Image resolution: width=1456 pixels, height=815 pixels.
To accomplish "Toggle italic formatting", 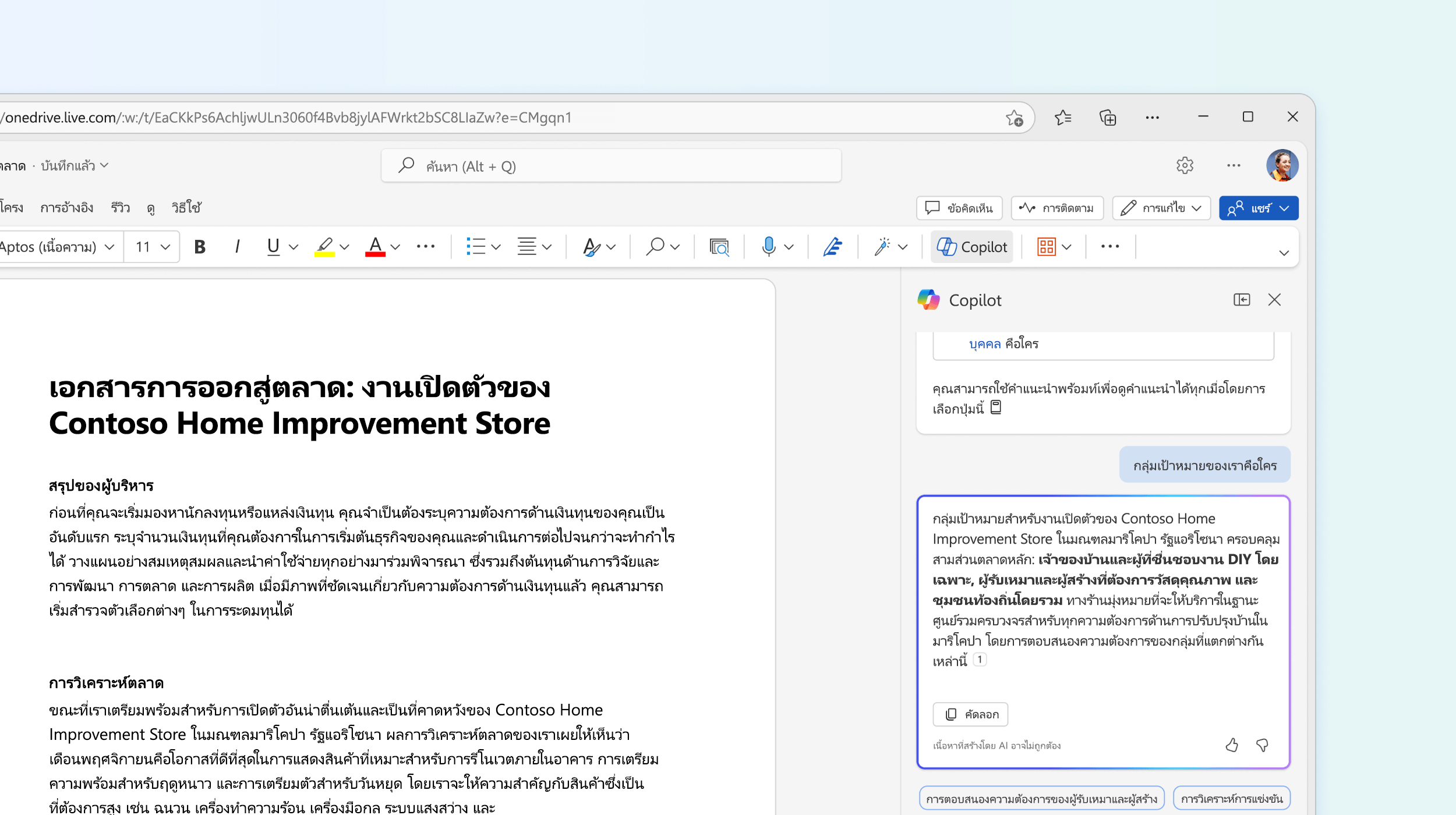I will (x=237, y=247).
